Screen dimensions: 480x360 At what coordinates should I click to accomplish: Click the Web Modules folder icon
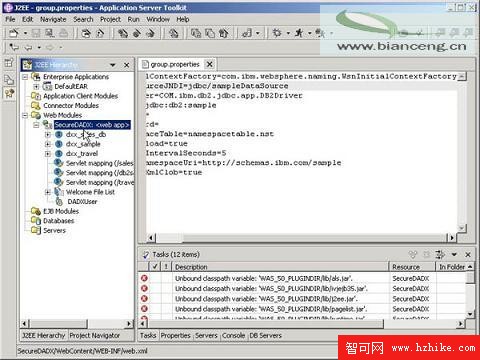(x=36, y=115)
